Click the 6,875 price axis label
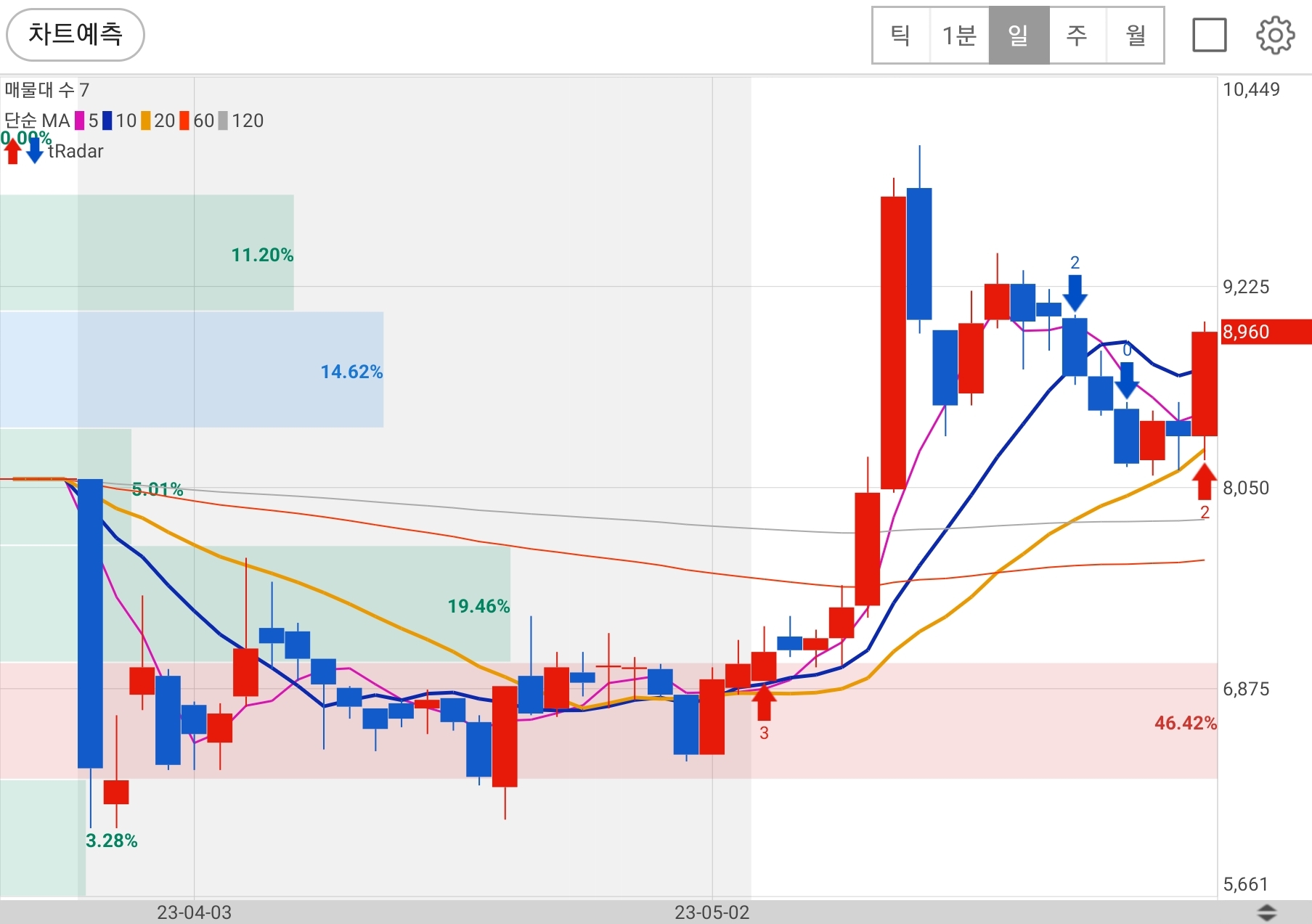The image size is (1312, 924). click(x=1246, y=689)
